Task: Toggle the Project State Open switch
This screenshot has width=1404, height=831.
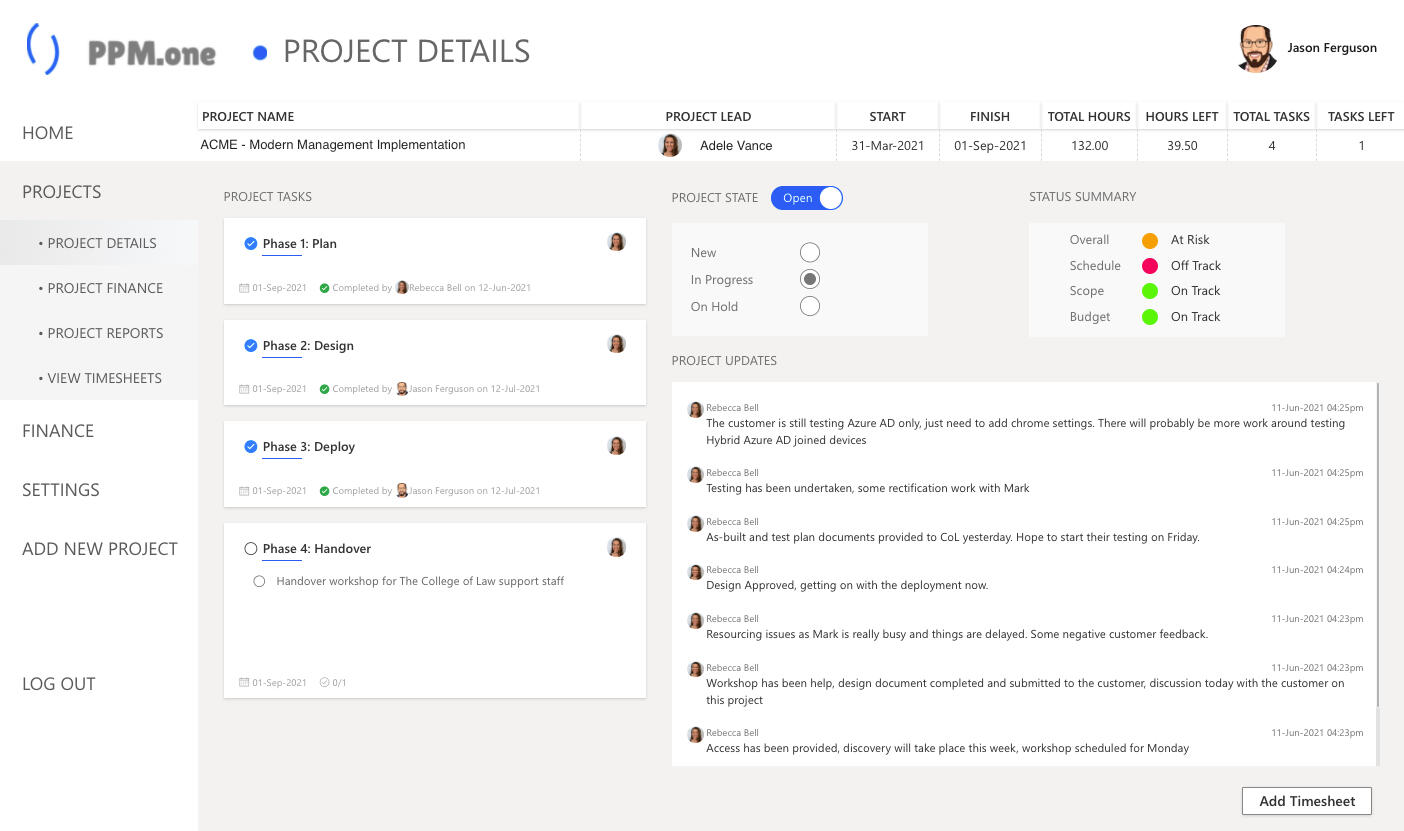Action: click(807, 198)
